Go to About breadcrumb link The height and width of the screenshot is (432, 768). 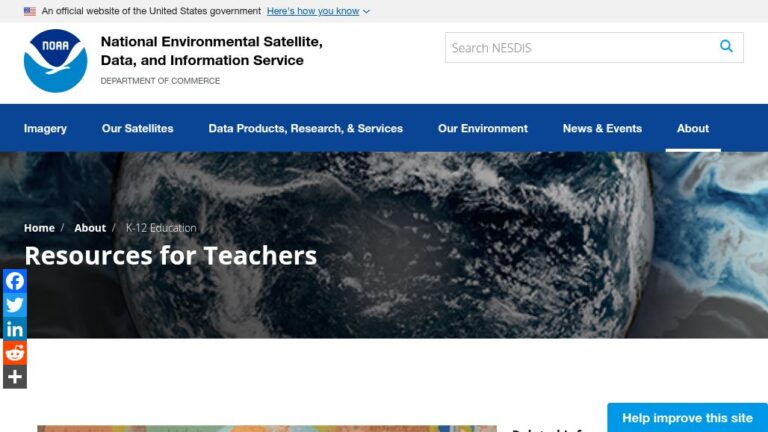(x=90, y=228)
